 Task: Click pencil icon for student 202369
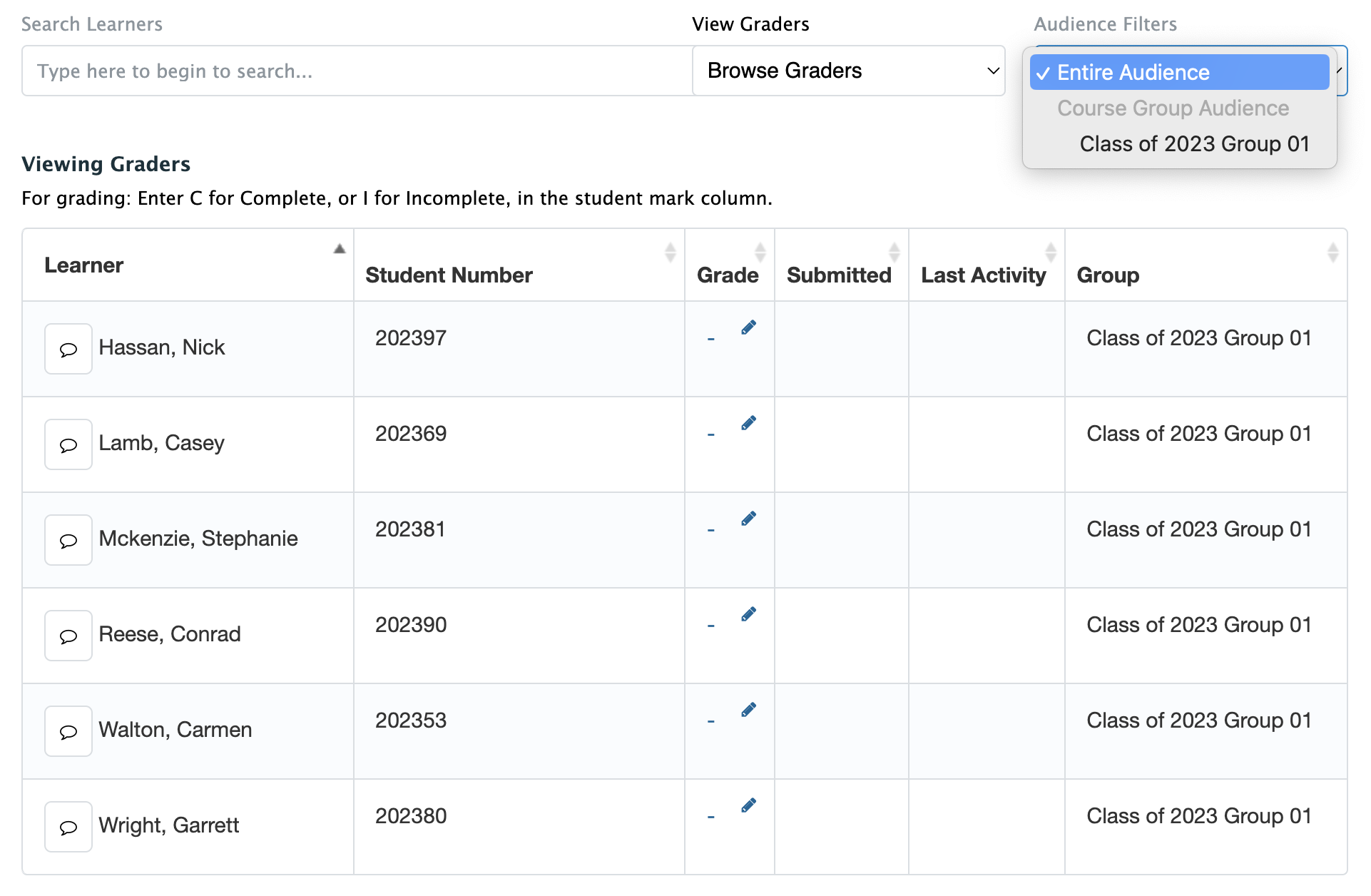point(748,423)
